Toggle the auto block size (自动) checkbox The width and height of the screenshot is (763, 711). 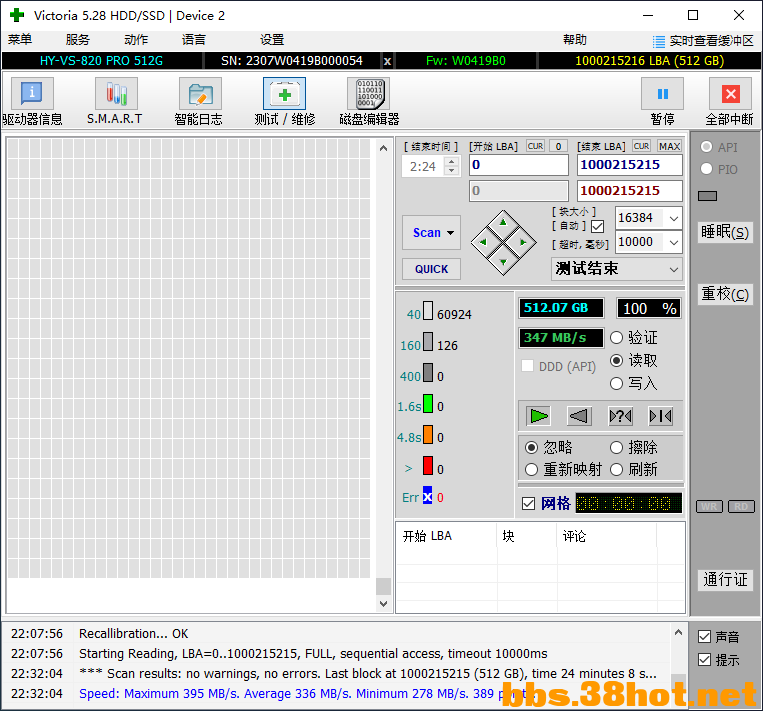(598, 226)
